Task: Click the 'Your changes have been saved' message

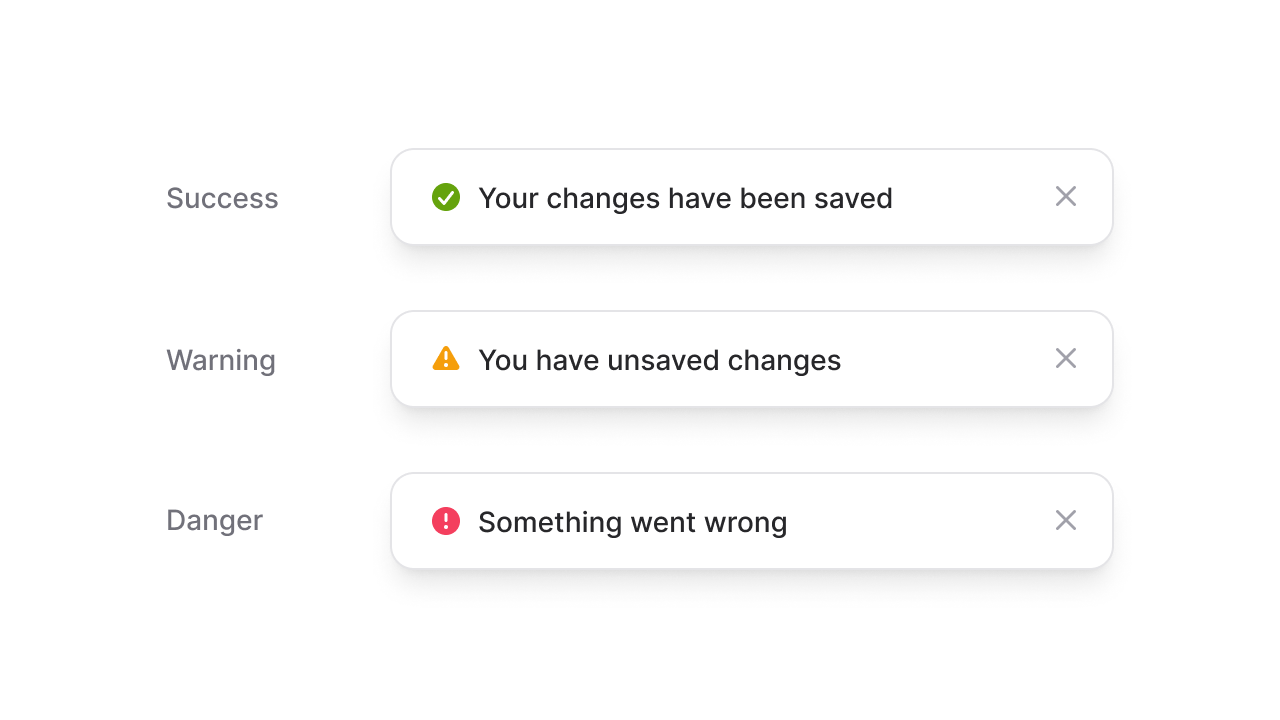Action: [685, 198]
